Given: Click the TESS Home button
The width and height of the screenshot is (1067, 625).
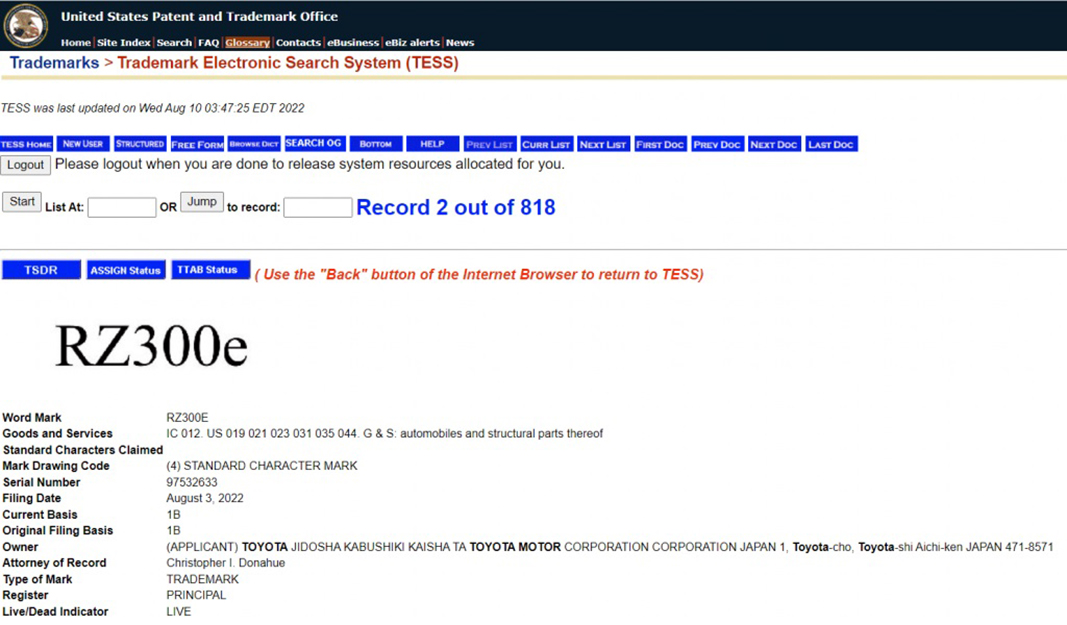Looking at the screenshot, I should [27, 144].
